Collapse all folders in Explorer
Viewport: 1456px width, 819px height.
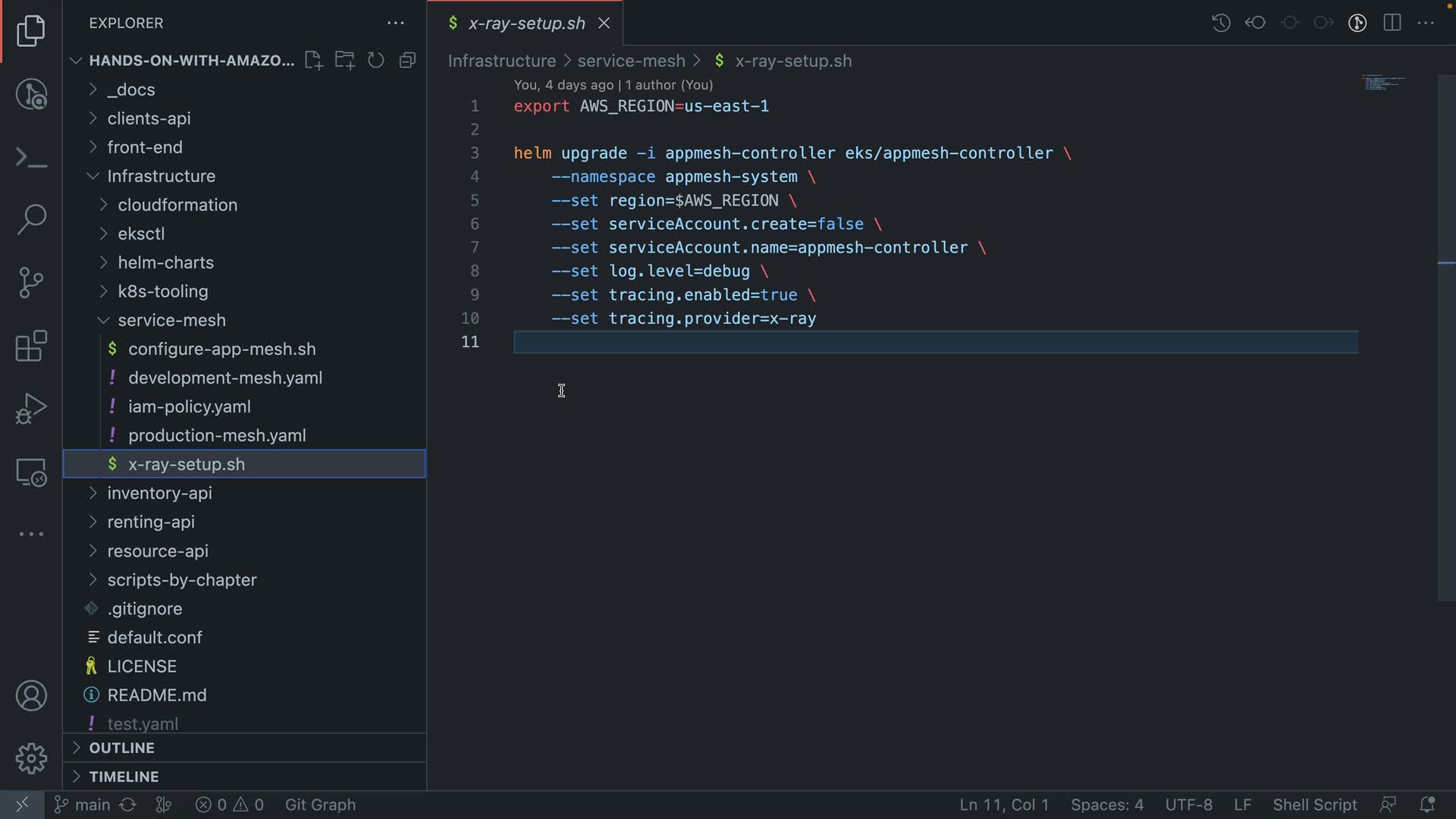(x=408, y=61)
